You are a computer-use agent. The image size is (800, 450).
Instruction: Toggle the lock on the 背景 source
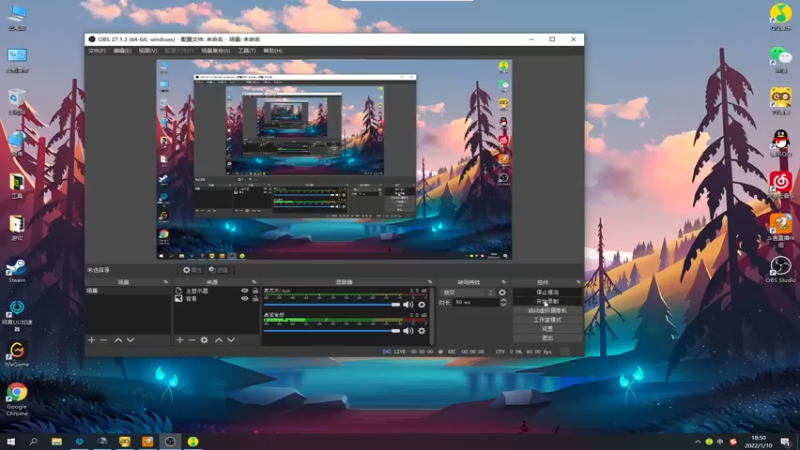coord(256,298)
